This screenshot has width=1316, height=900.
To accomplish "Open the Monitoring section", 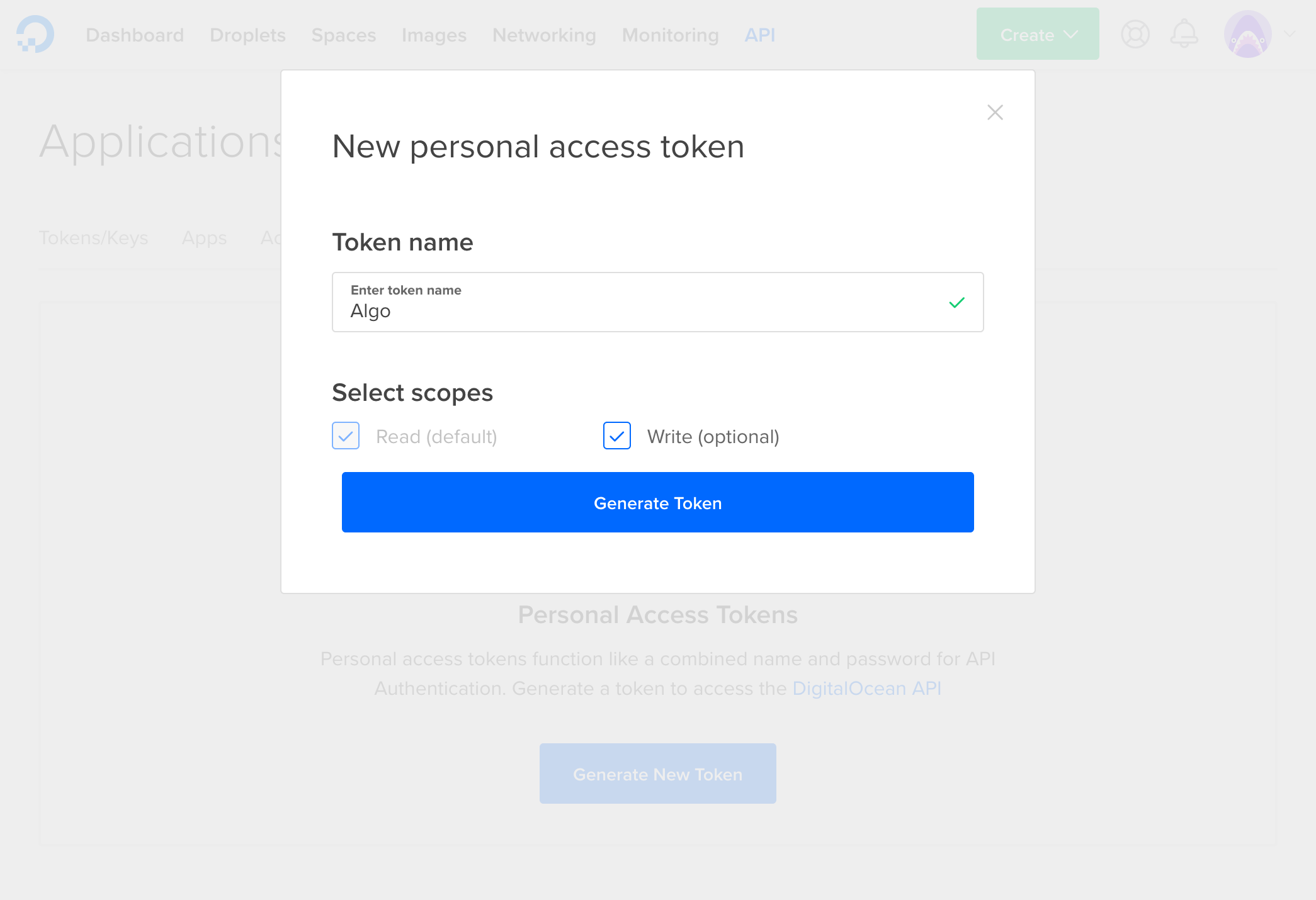I will click(x=670, y=35).
